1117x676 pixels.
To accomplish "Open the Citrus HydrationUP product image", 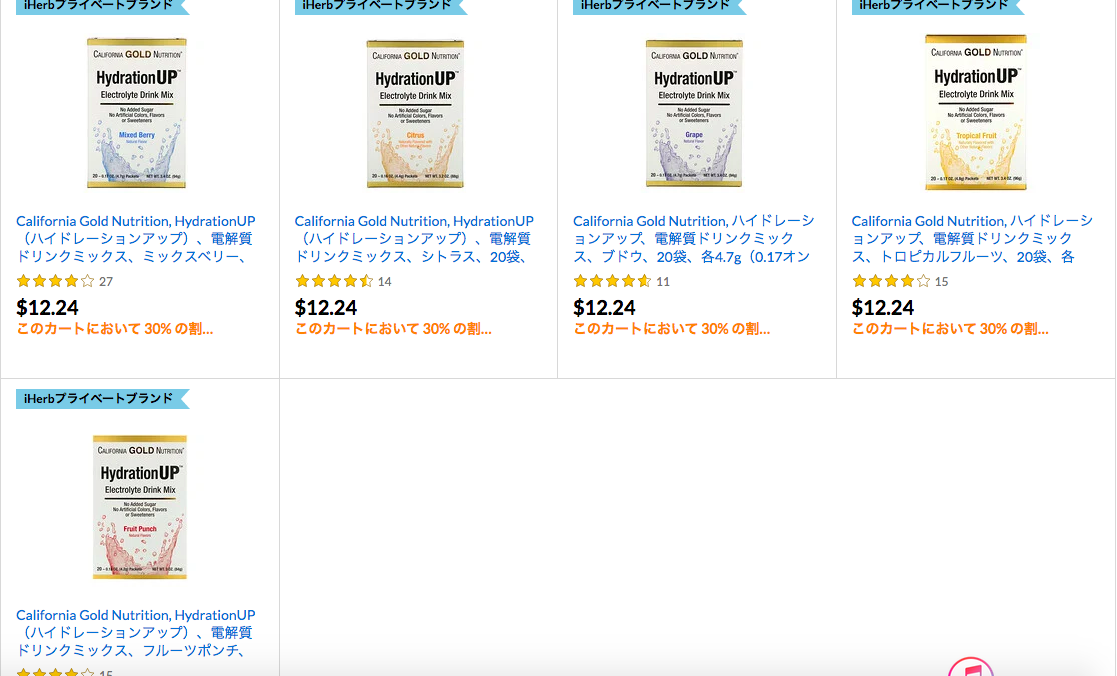I will pyautogui.click(x=415, y=114).
